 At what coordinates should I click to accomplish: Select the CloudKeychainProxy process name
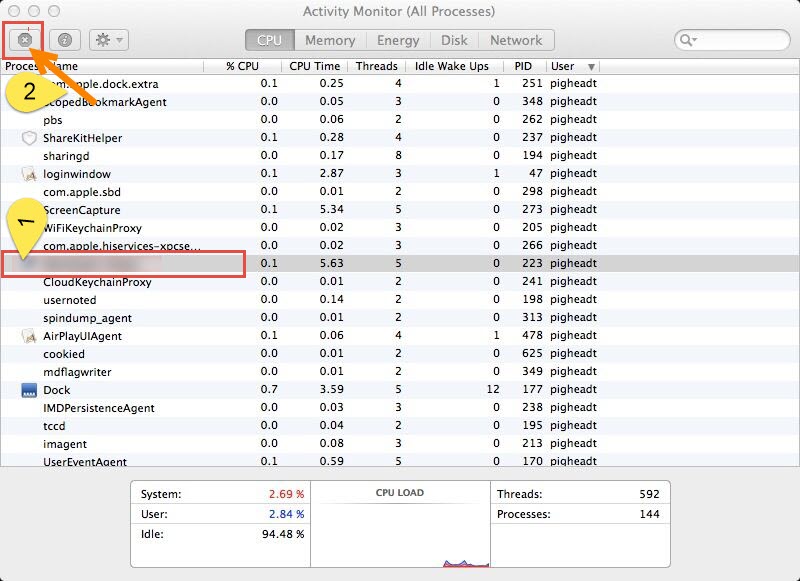tap(97, 282)
